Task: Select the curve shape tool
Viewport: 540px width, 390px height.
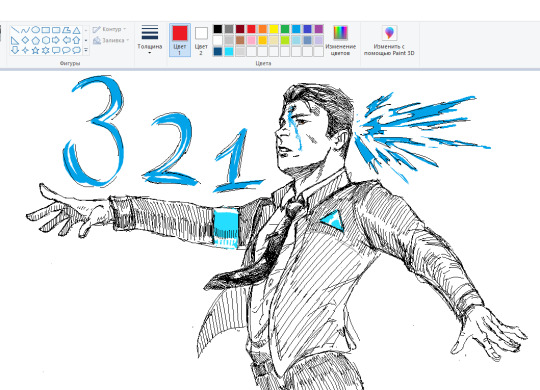Action: coord(25,30)
